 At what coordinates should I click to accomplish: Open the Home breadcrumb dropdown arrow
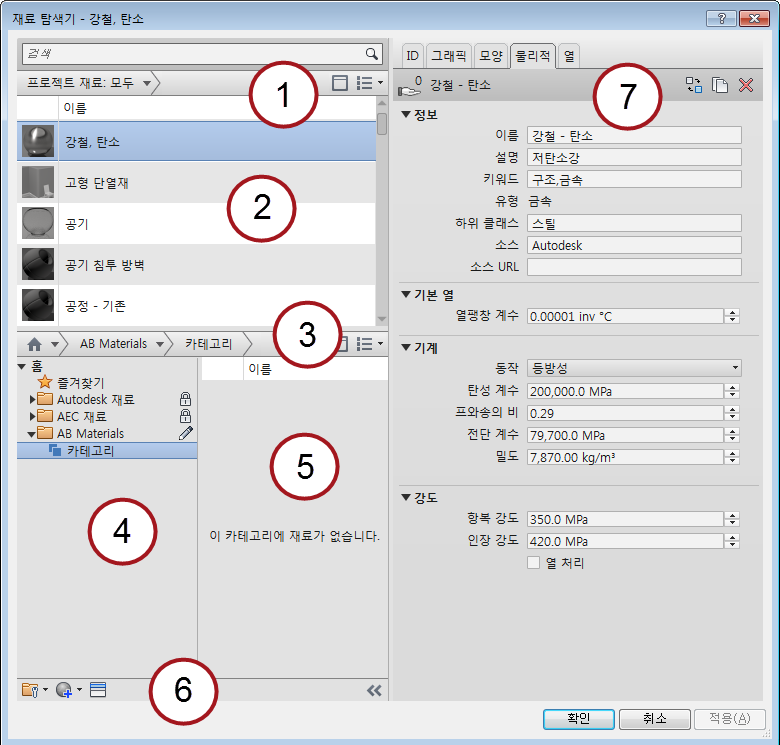tap(55, 344)
